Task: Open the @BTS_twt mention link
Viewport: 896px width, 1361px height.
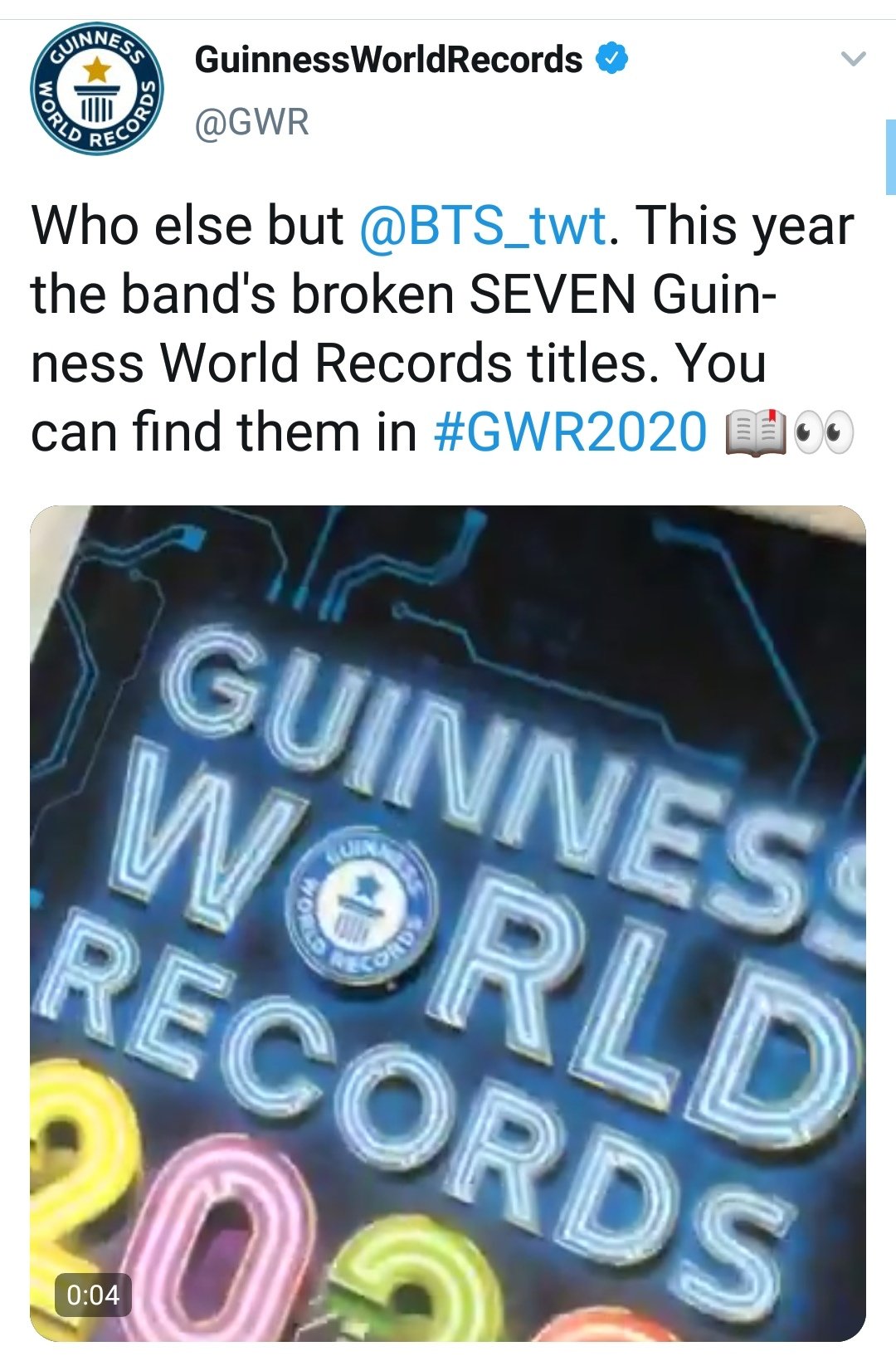Action: coord(482,225)
